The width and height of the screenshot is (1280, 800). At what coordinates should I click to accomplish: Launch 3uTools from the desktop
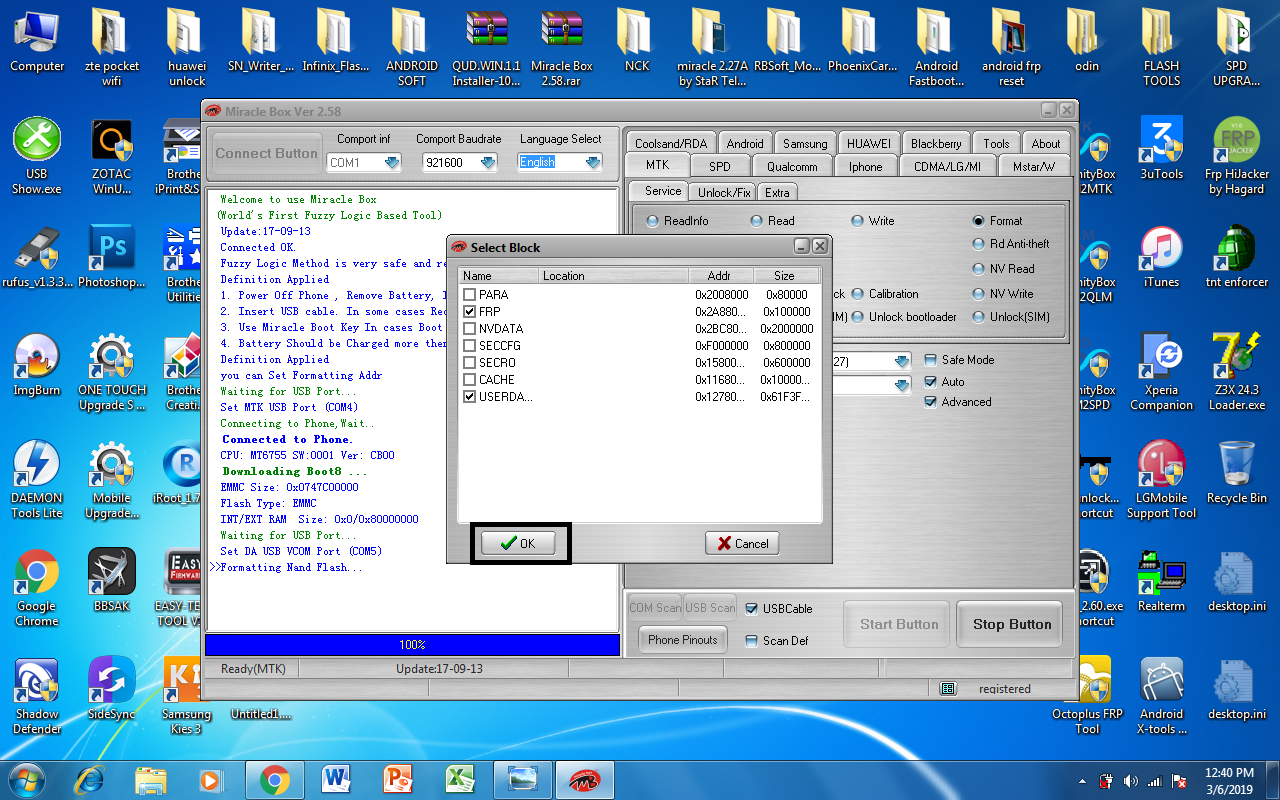pos(1161,148)
